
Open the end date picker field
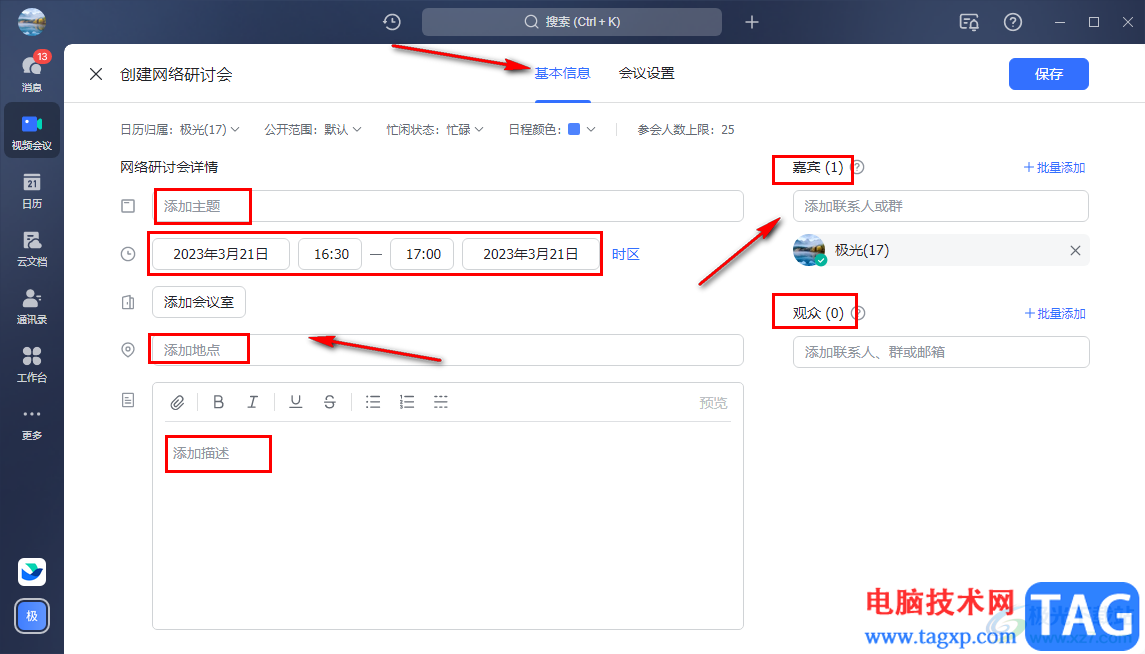tap(531, 254)
